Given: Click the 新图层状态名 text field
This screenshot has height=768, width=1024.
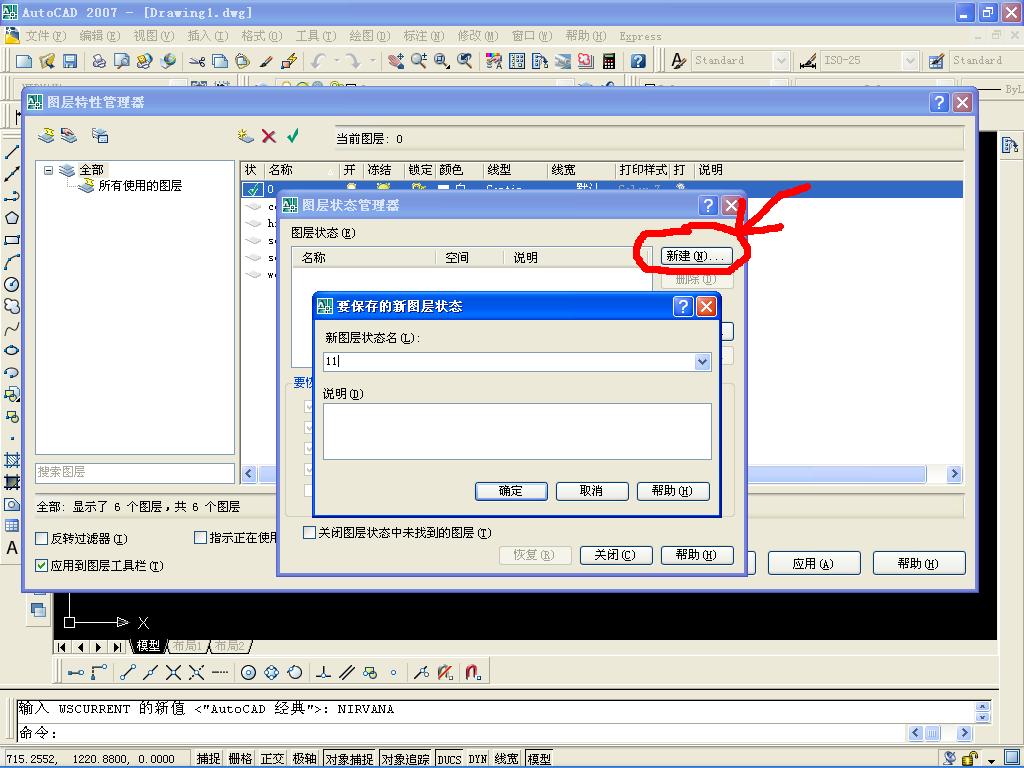Looking at the screenshot, I should (x=509, y=361).
